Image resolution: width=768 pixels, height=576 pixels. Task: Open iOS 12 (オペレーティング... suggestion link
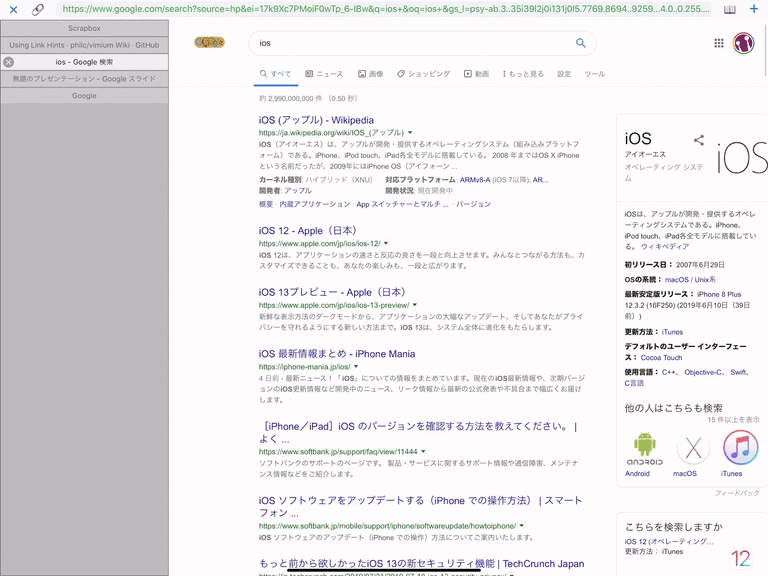click(x=669, y=541)
